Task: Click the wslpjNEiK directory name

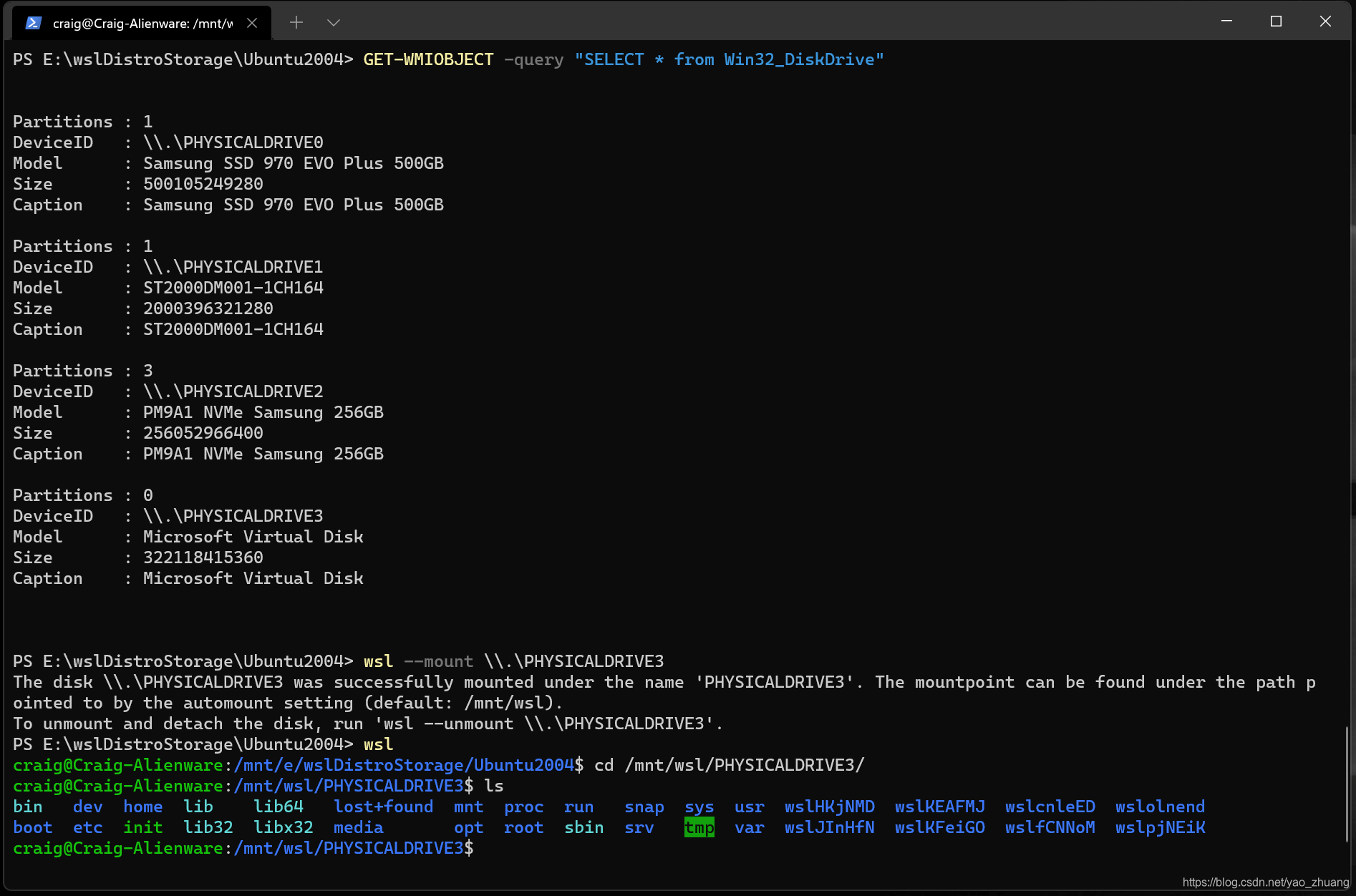Action: pyautogui.click(x=1161, y=827)
